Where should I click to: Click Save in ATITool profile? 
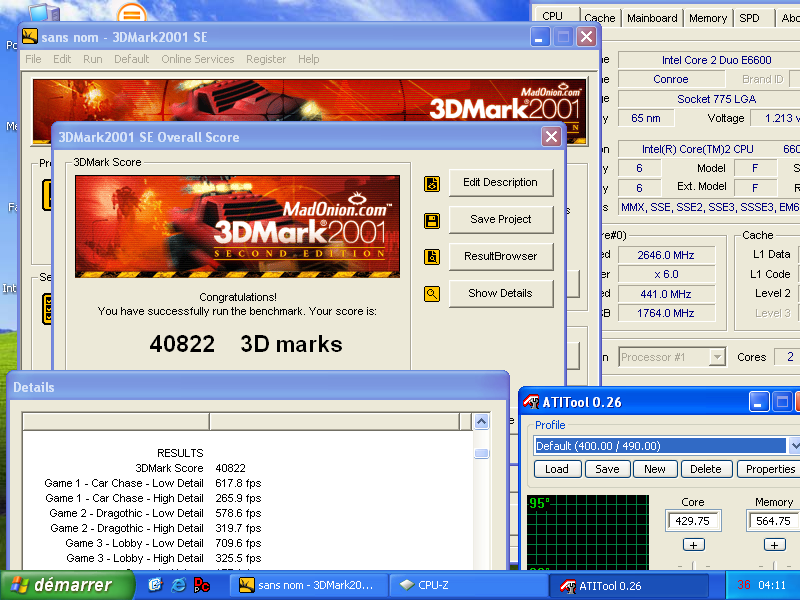(x=607, y=469)
